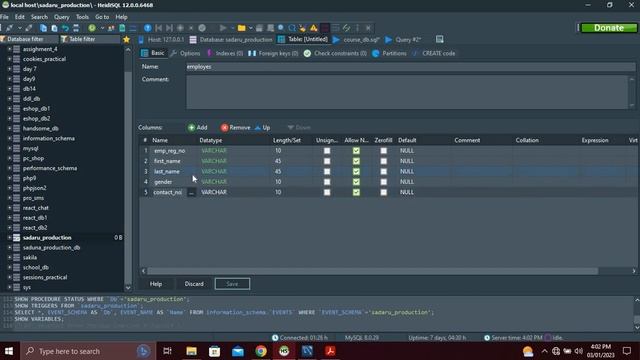Viewport: 640px width, 360px height.
Task: Click the connect session toolbar icon
Action: pyautogui.click(x=9, y=28)
